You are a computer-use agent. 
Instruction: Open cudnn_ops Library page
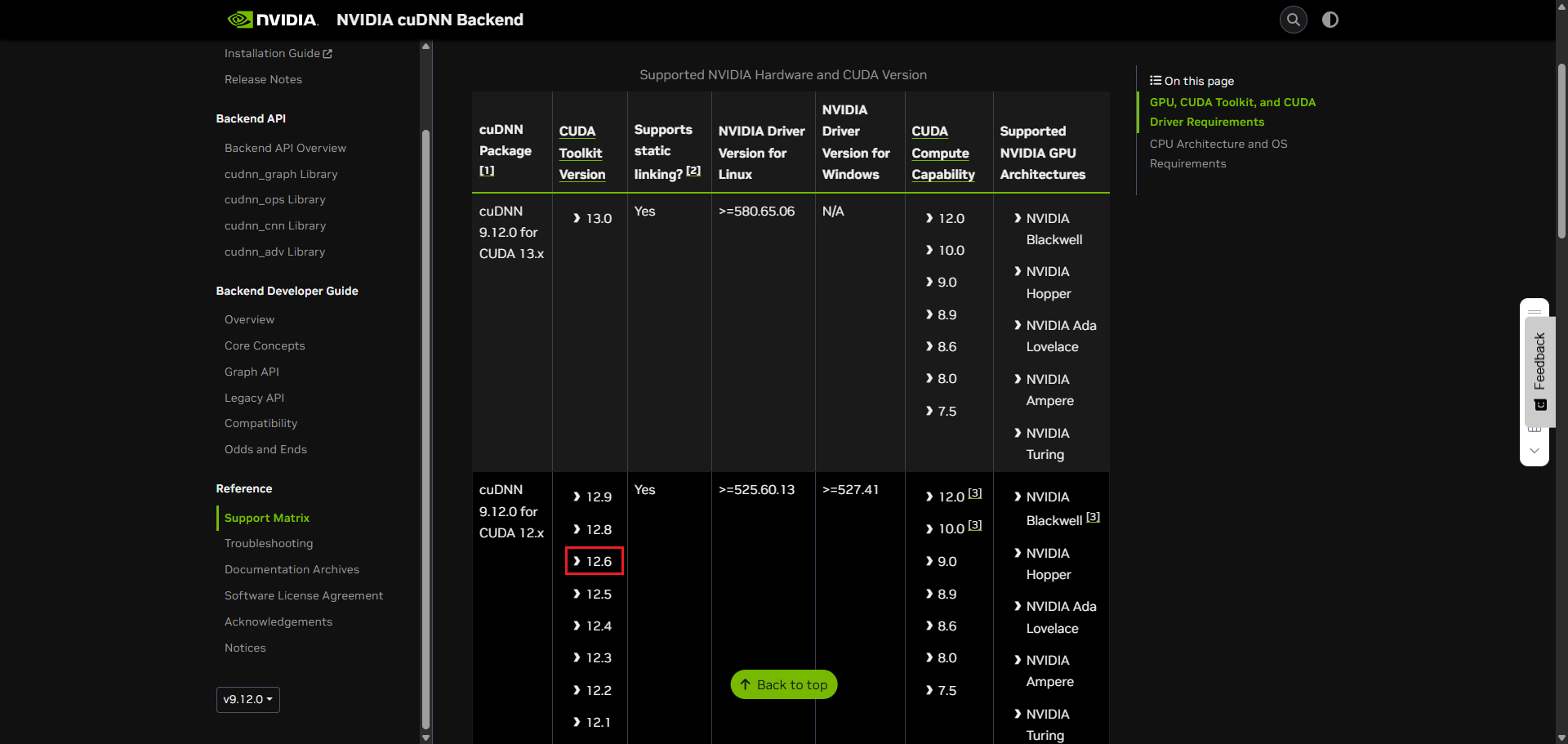(x=275, y=199)
